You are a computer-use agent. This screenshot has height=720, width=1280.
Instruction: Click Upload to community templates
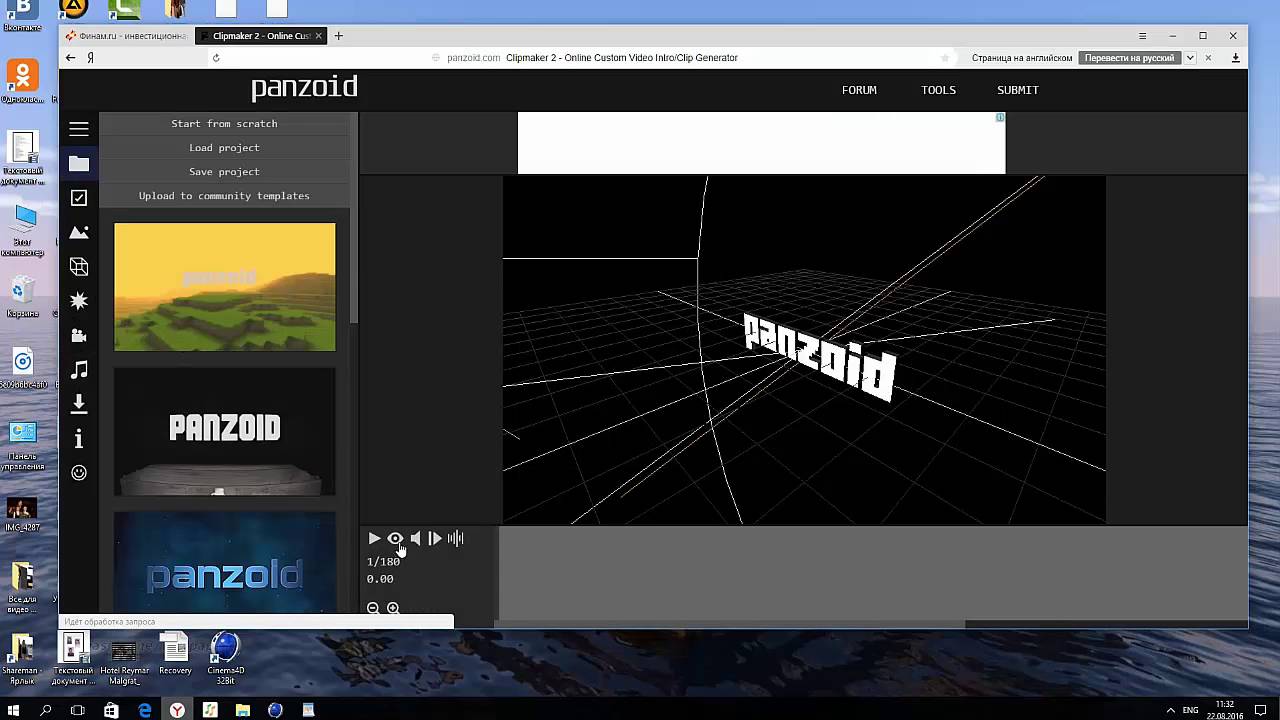pyautogui.click(x=224, y=196)
